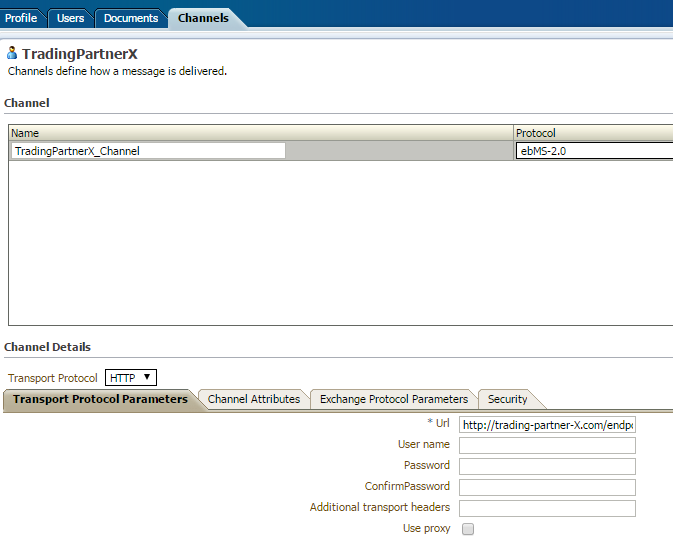673x553 pixels.
Task: Click the Use proxy label
Action: pyautogui.click(x=427, y=529)
